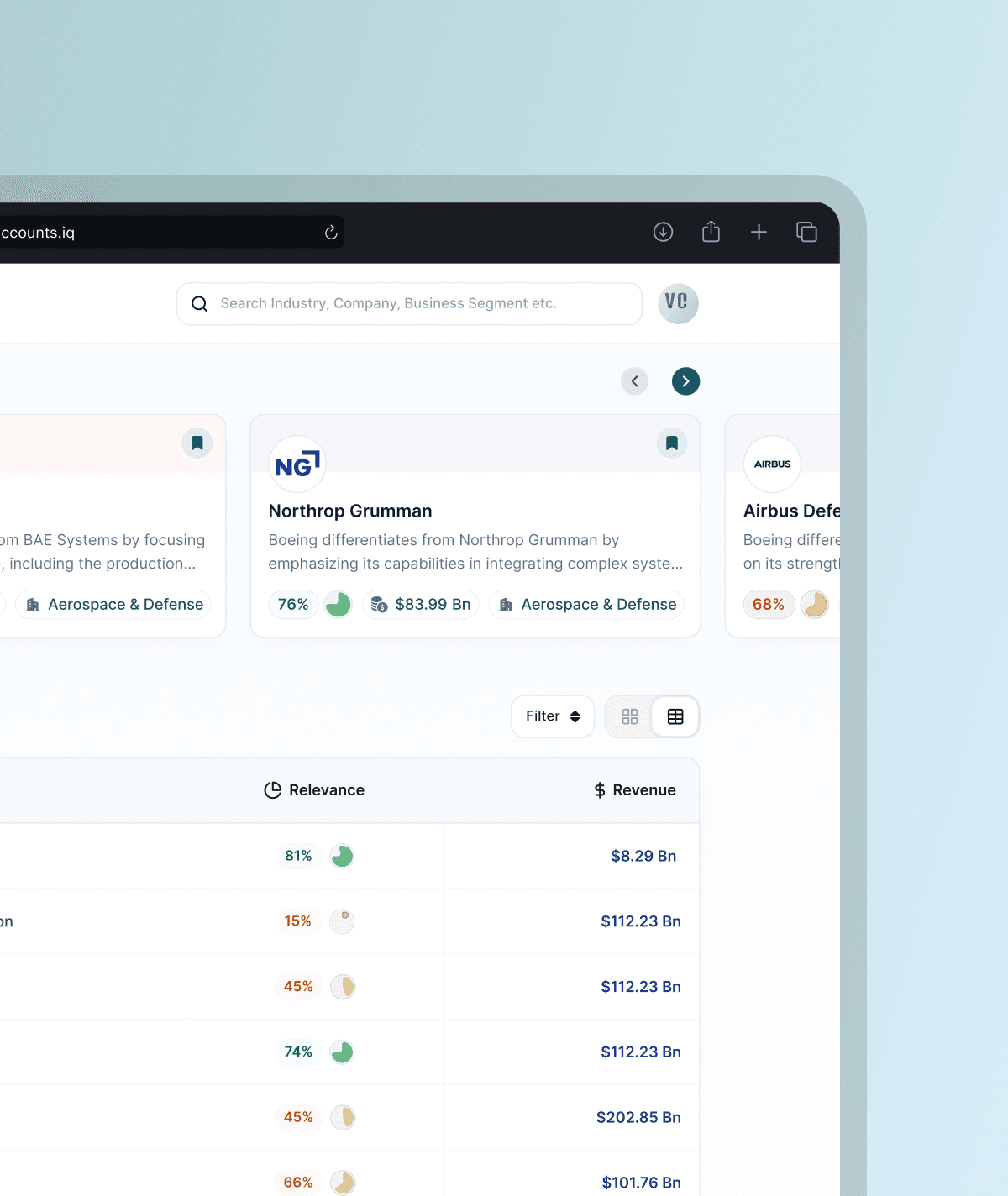Switch to table view

pos(675,716)
